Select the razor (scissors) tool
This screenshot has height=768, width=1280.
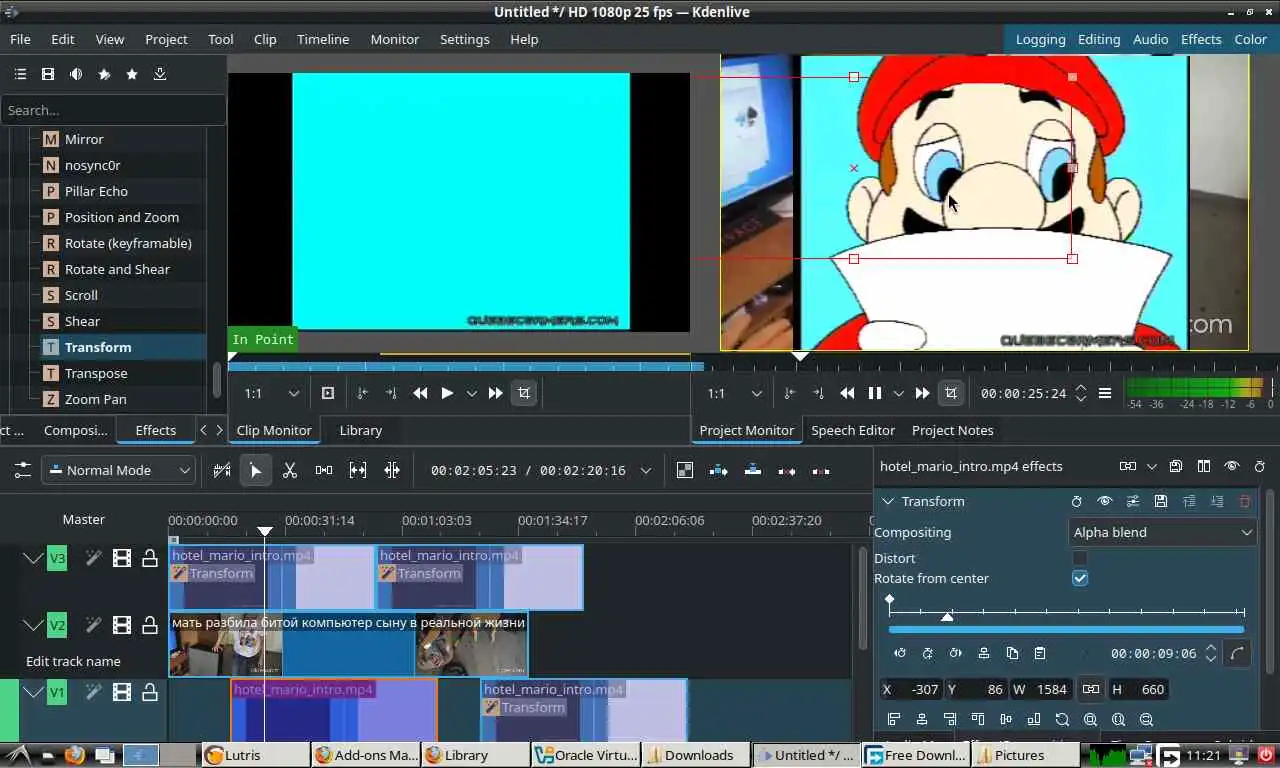click(290, 470)
